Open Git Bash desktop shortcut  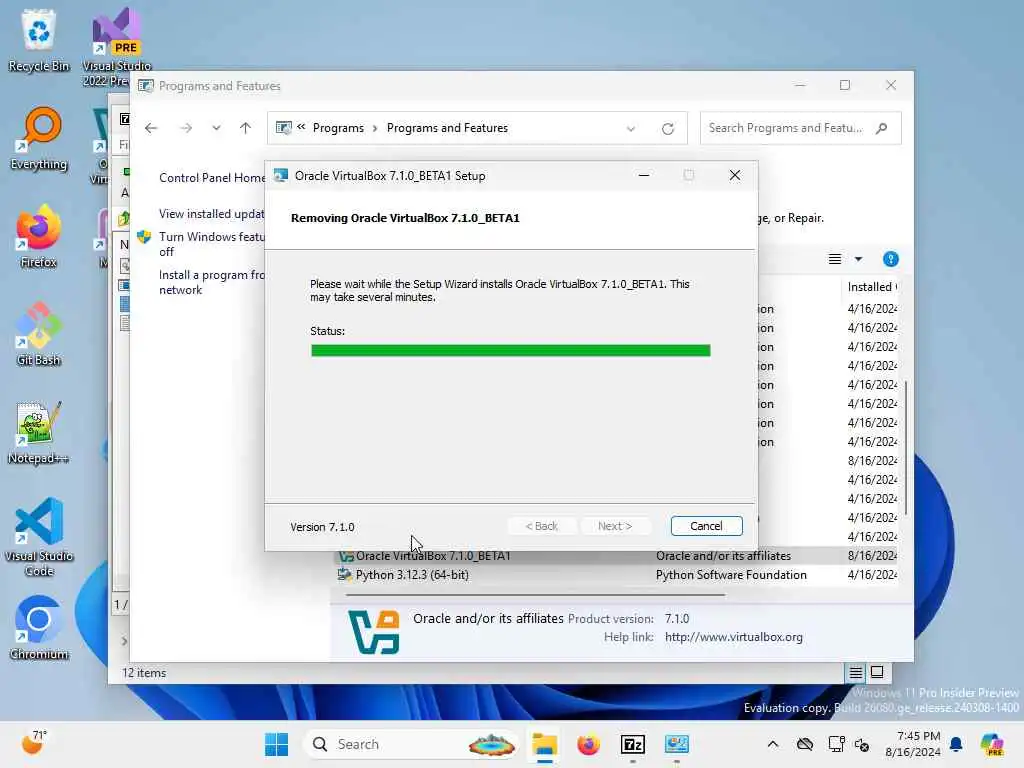point(39,334)
